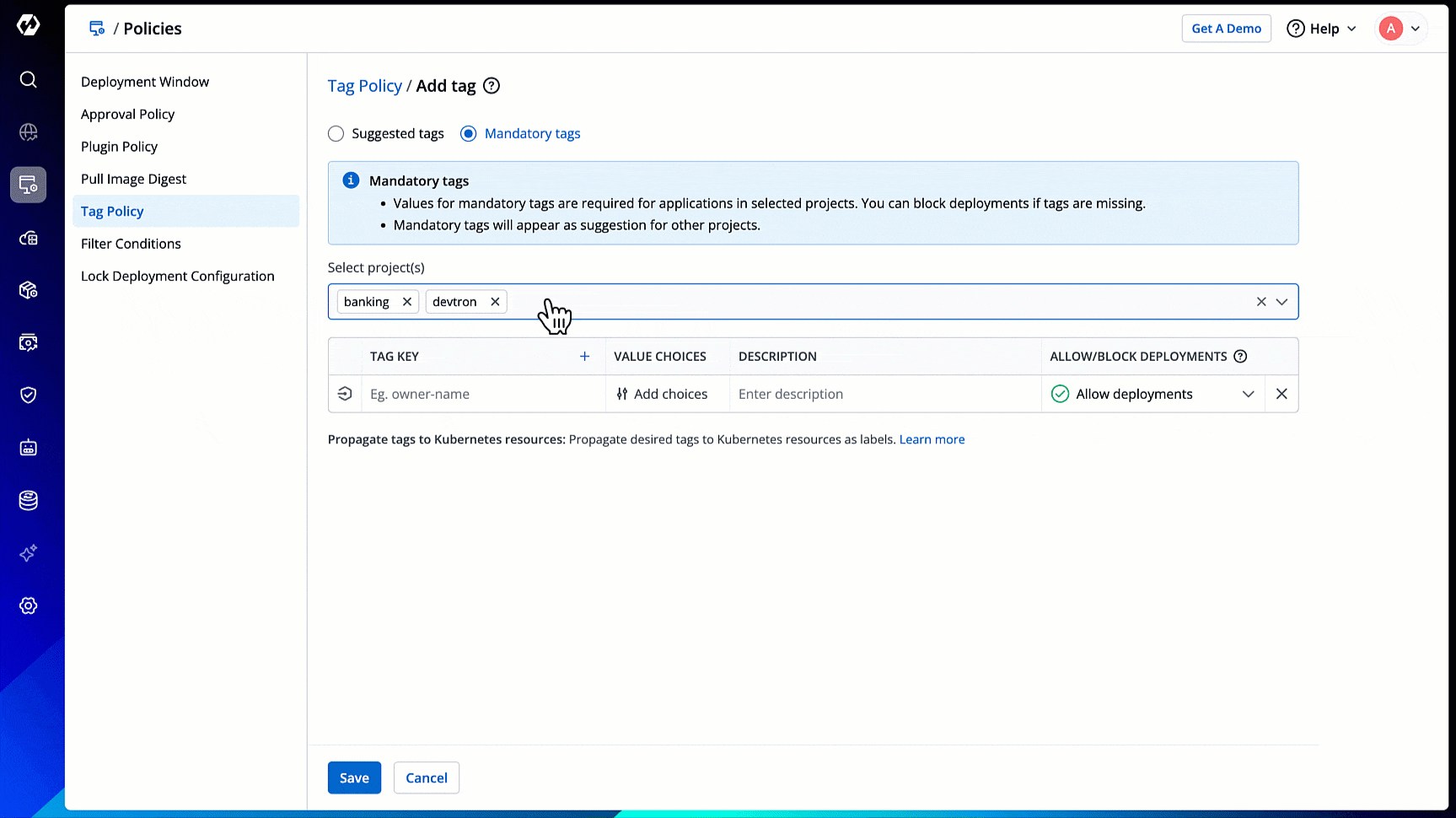Click the Enter description input field
The height and width of the screenshot is (818, 1456).
click(884, 394)
